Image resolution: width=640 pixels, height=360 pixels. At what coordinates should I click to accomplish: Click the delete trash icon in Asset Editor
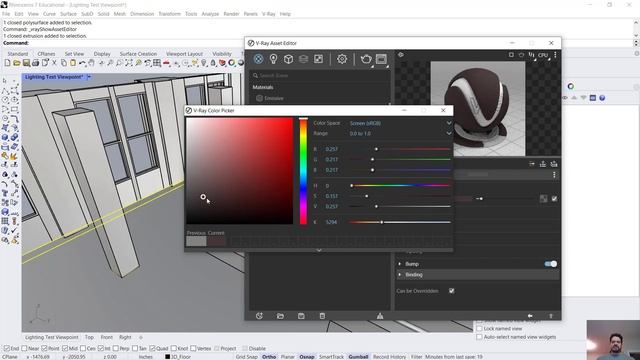322,316
